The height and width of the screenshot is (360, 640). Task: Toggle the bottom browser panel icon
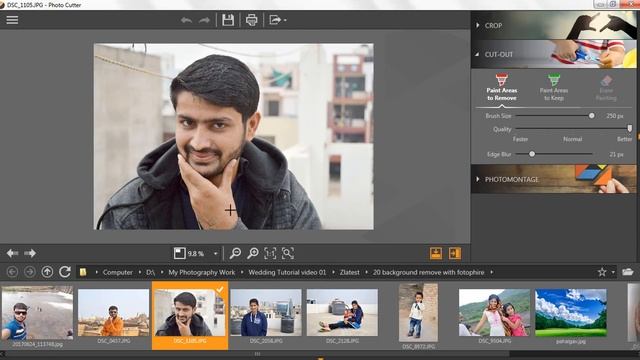436,253
